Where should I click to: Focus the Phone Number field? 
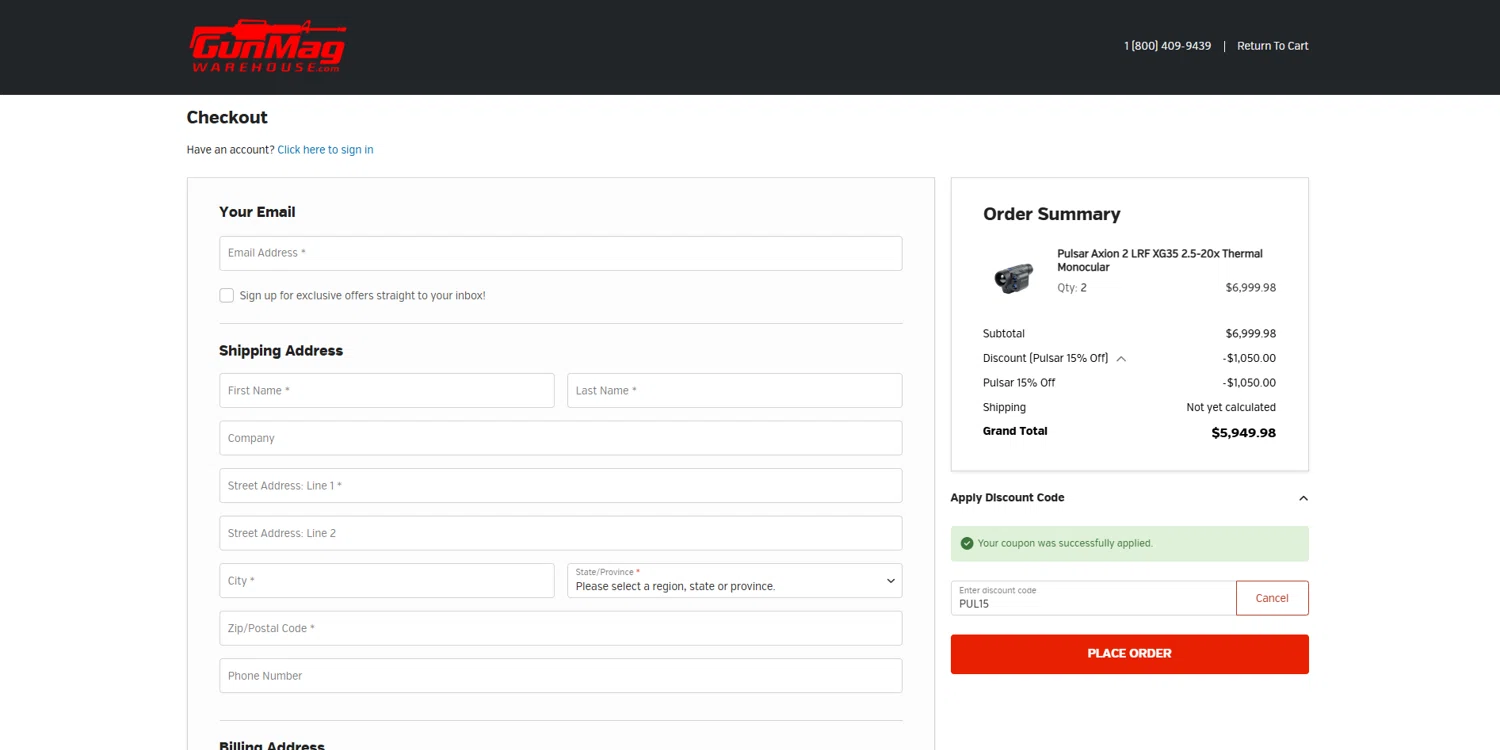point(560,676)
